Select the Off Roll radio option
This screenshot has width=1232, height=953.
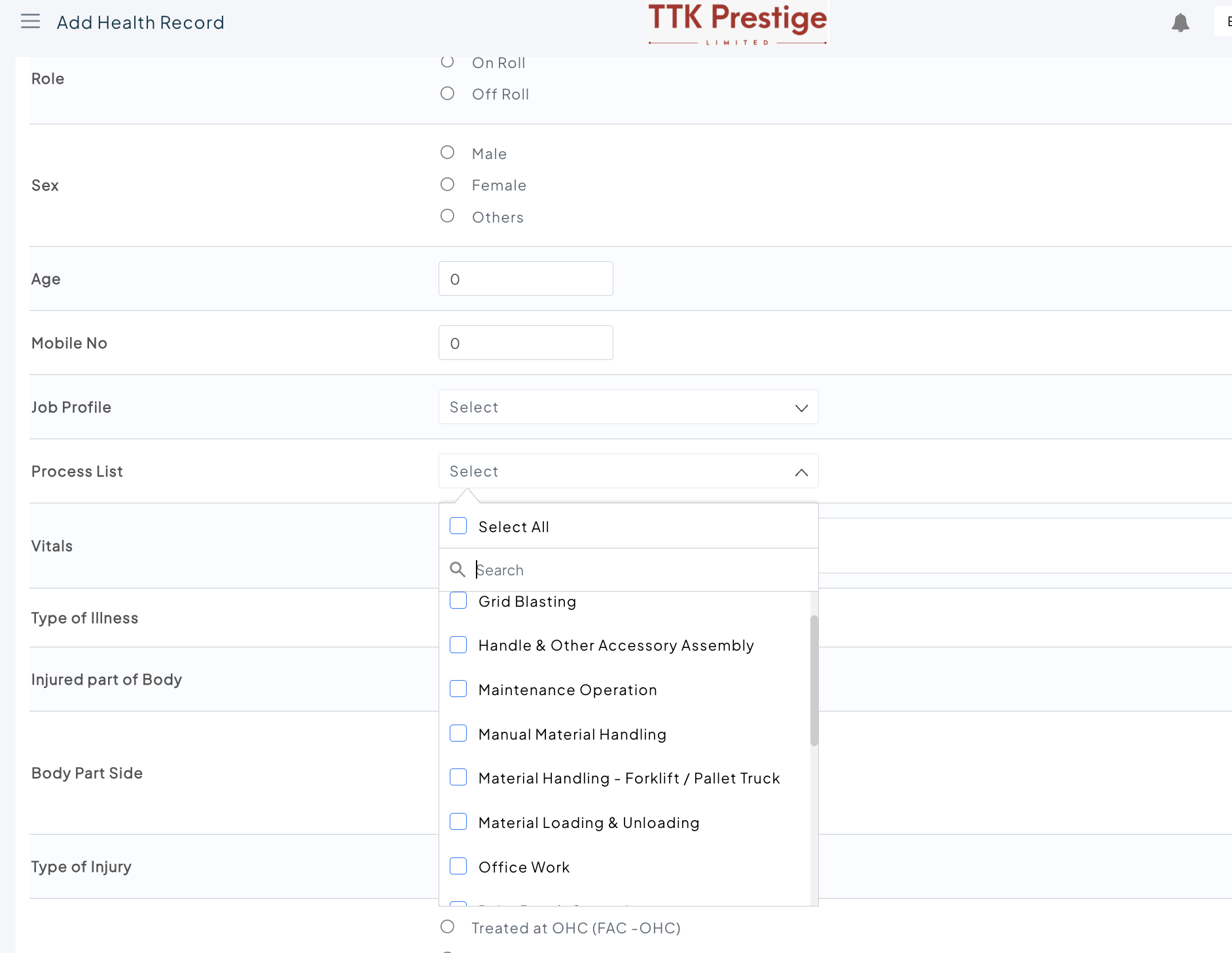coord(447,94)
